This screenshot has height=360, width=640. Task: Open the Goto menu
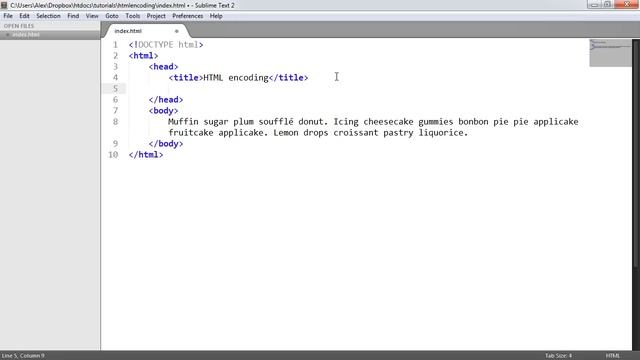tap(112, 16)
